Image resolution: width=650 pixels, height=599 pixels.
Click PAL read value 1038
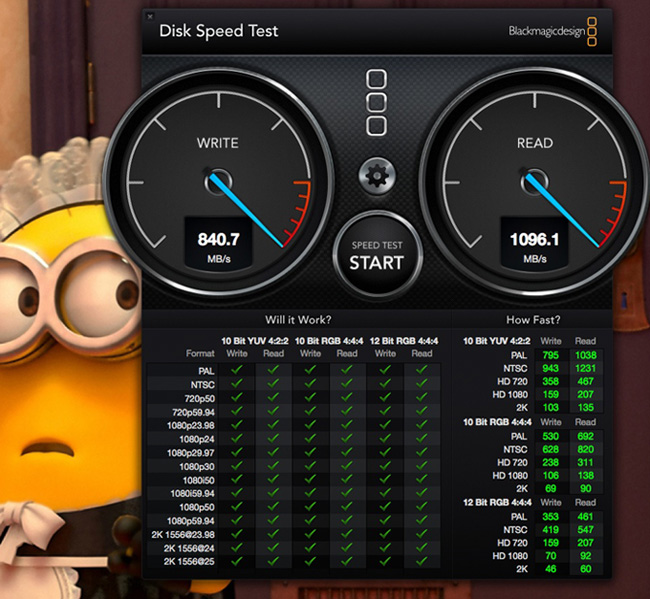click(x=586, y=355)
